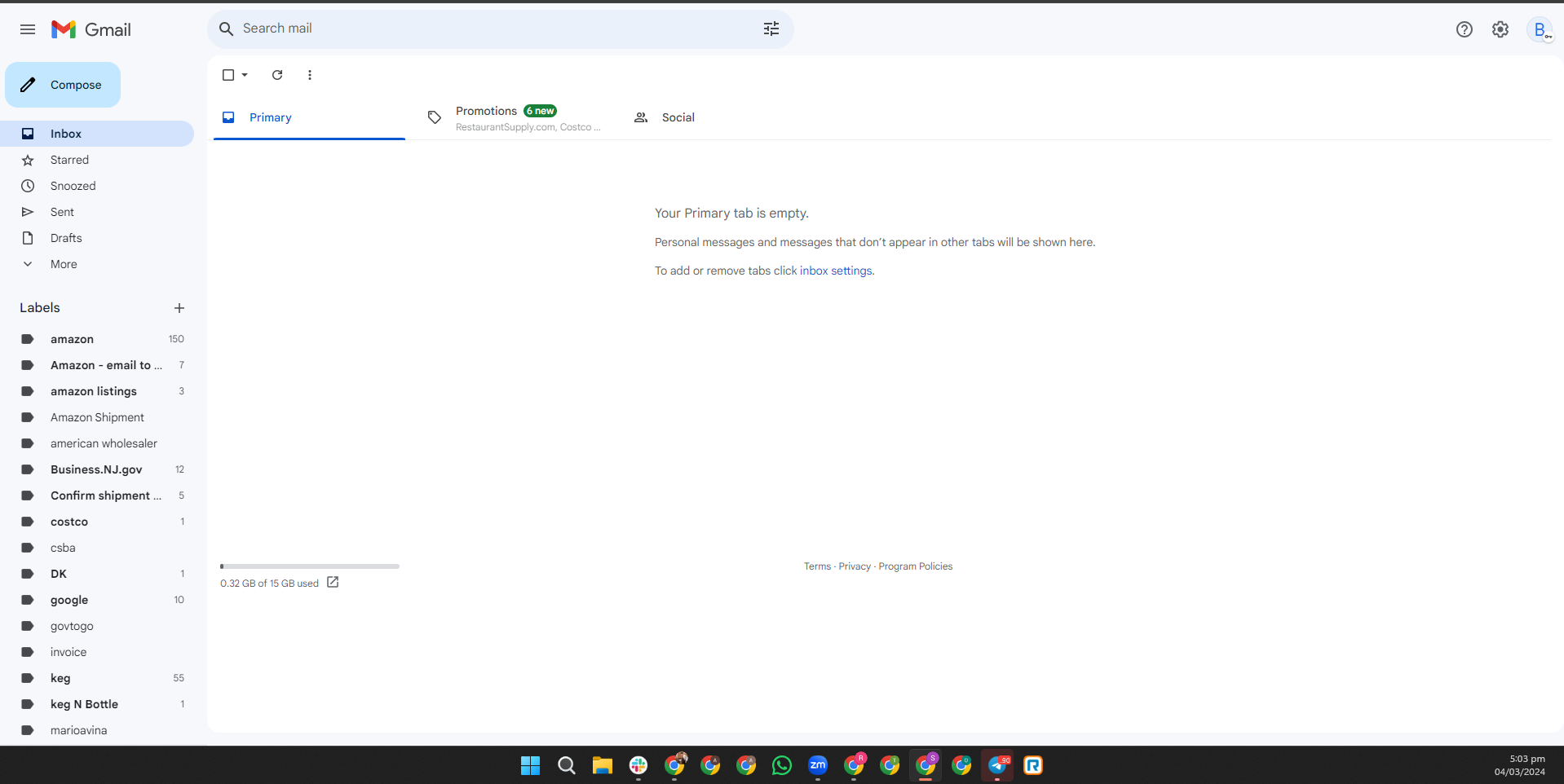Viewport: 1564px width, 784px height.
Task: Open Zoom from the taskbar
Action: coord(818,765)
